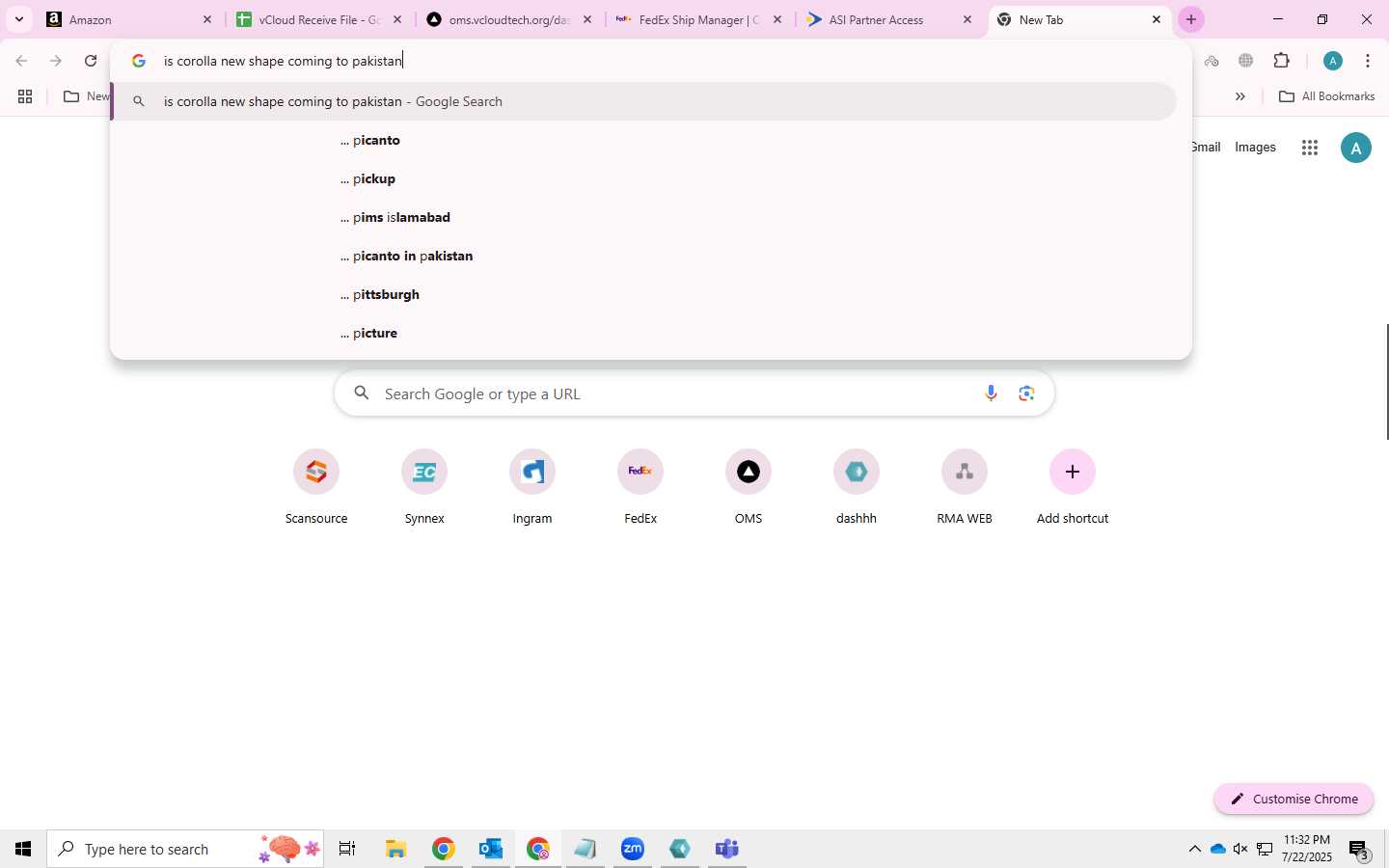Open a new tab with plus button

1191,19
